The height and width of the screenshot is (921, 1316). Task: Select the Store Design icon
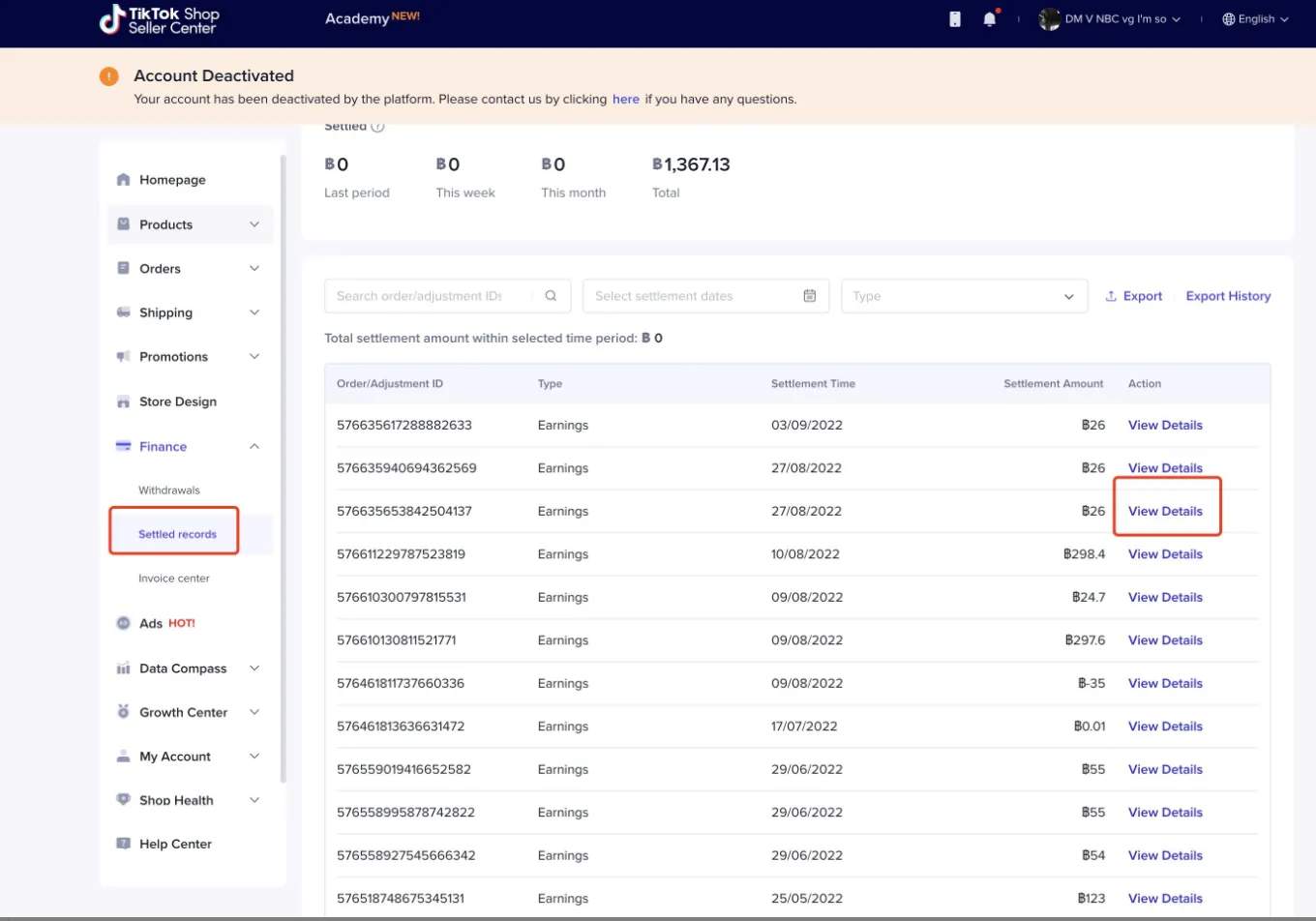pyautogui.click(x=123, y=401)
